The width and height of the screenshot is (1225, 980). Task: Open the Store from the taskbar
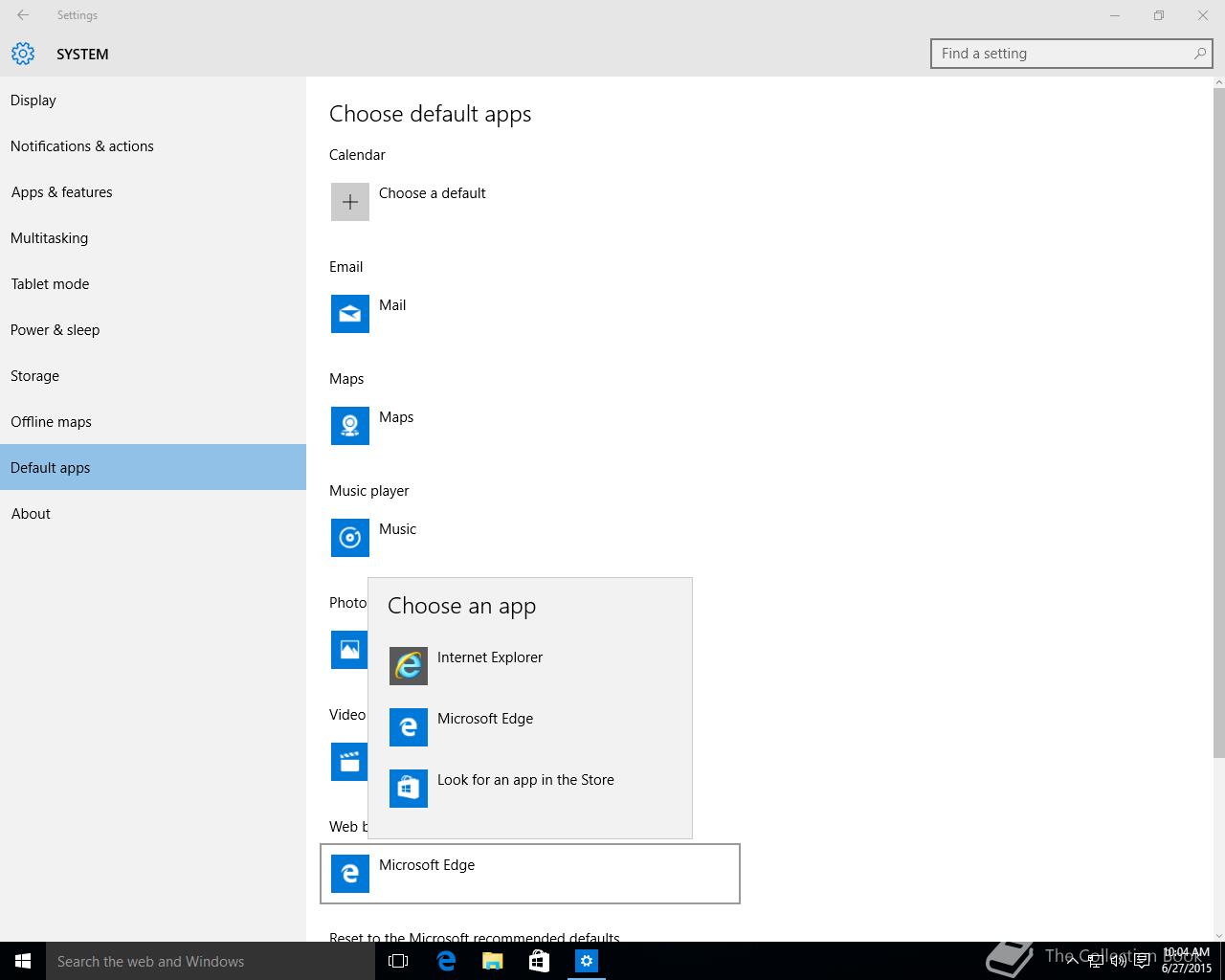[x=539, y=961]
